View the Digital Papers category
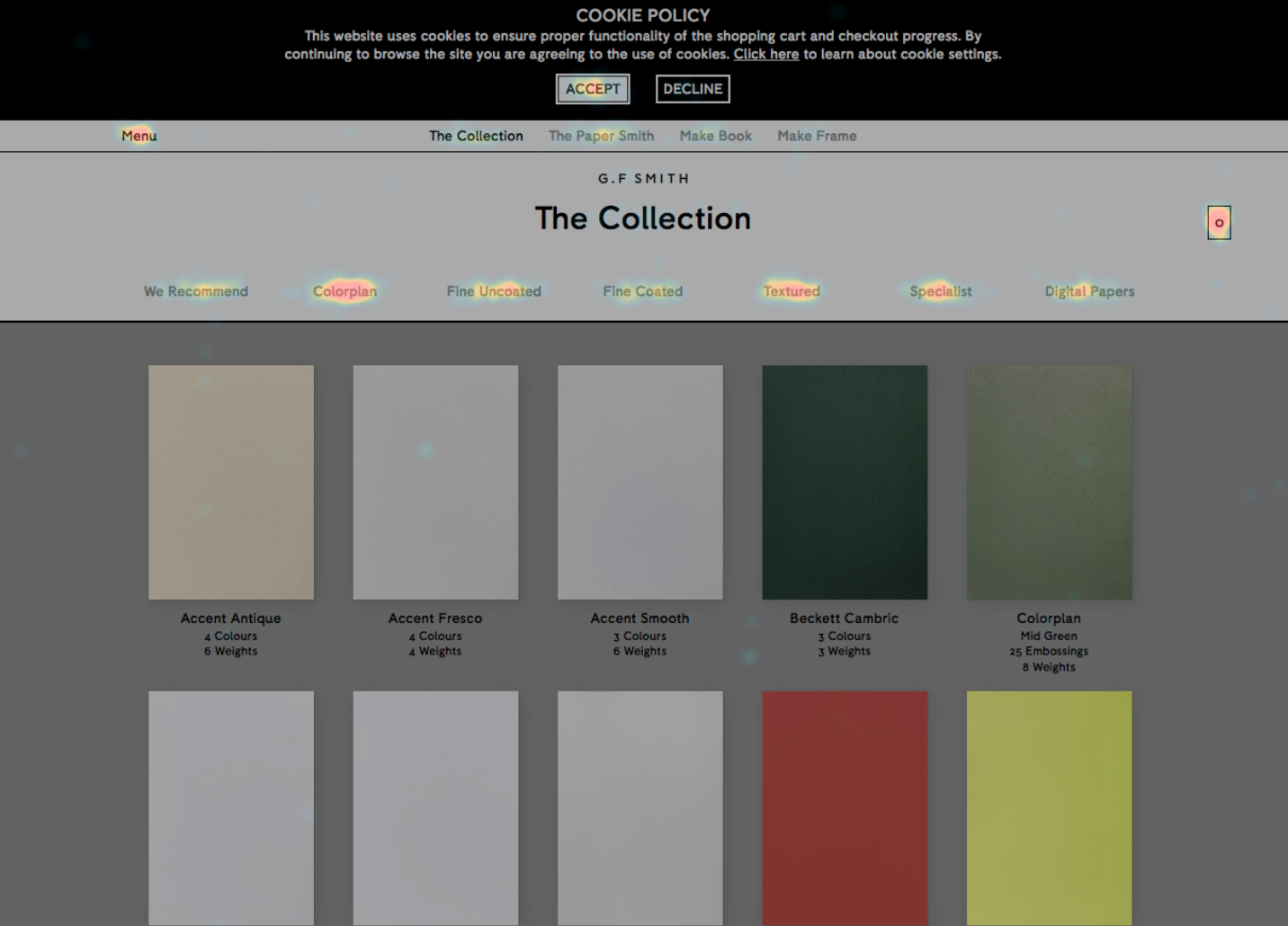 (1089, 291)
